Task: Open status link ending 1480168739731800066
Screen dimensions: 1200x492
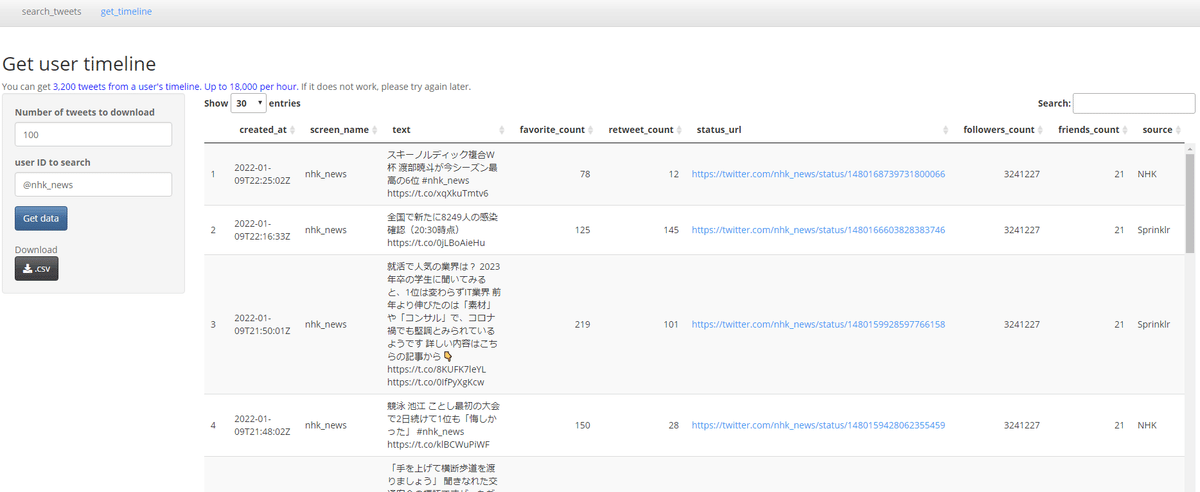Action: (x=818, y=174)
